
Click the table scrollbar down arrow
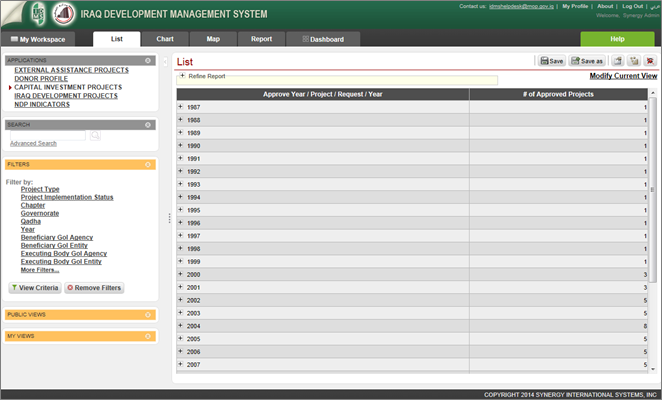[x=653, y=369]
